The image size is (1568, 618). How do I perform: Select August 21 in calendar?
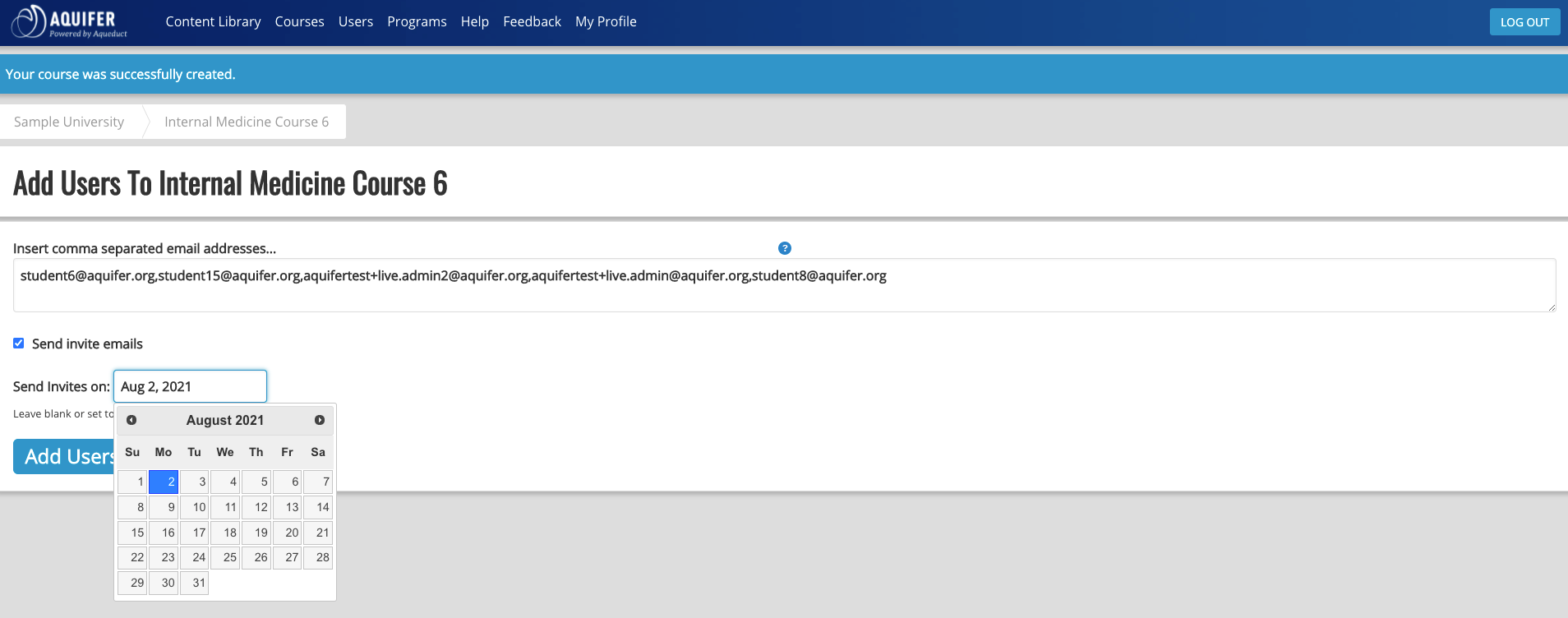tap(318, 533)
